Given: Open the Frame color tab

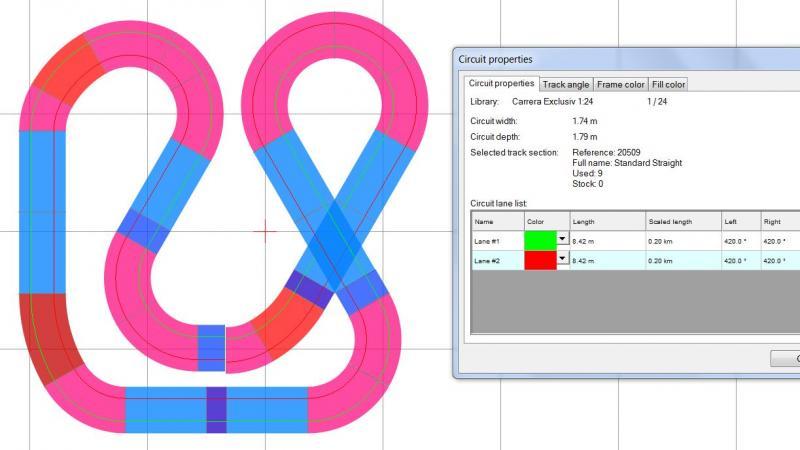Looking at the screenshot, I should point(621,85).
